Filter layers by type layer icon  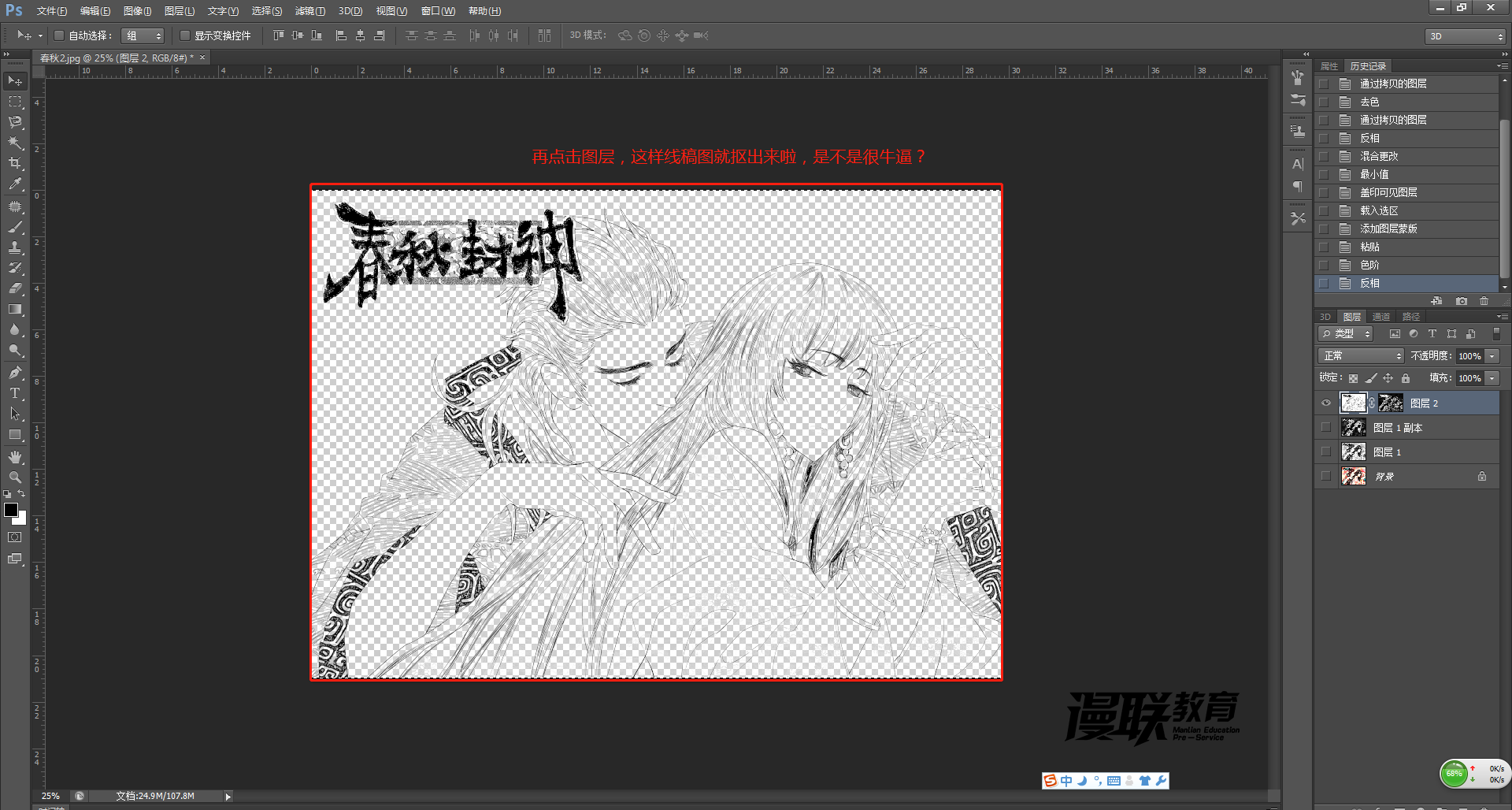pyautogui.click(x=1432, y=334)
